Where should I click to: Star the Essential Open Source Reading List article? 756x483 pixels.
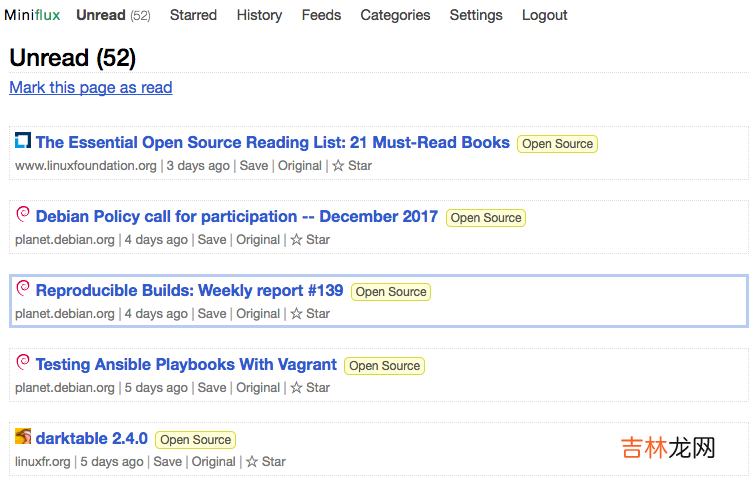351,165
